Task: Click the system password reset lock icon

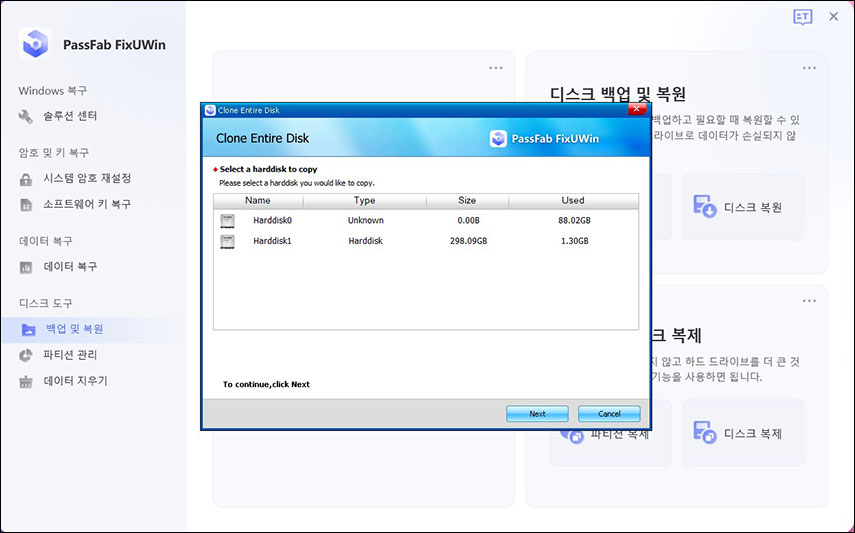Action: [26, 178]
